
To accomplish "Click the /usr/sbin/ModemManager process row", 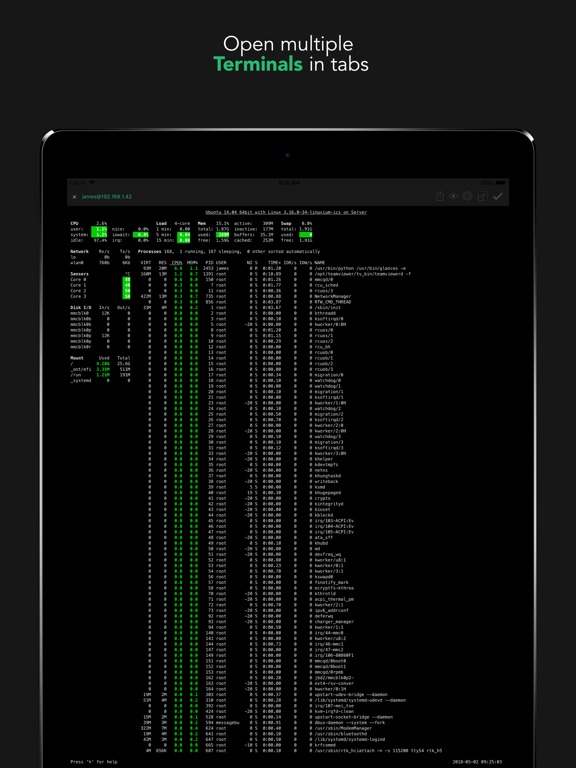I will click(x=255, y=728).
